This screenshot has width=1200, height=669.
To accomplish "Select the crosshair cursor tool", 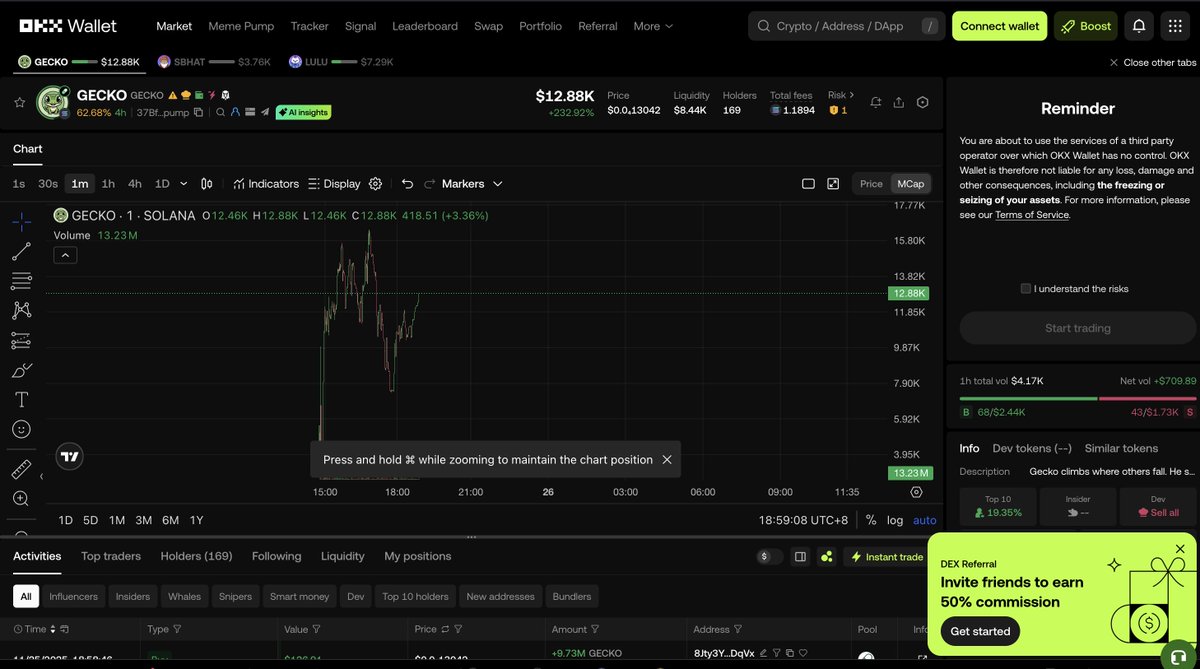I will coord(21,221).
